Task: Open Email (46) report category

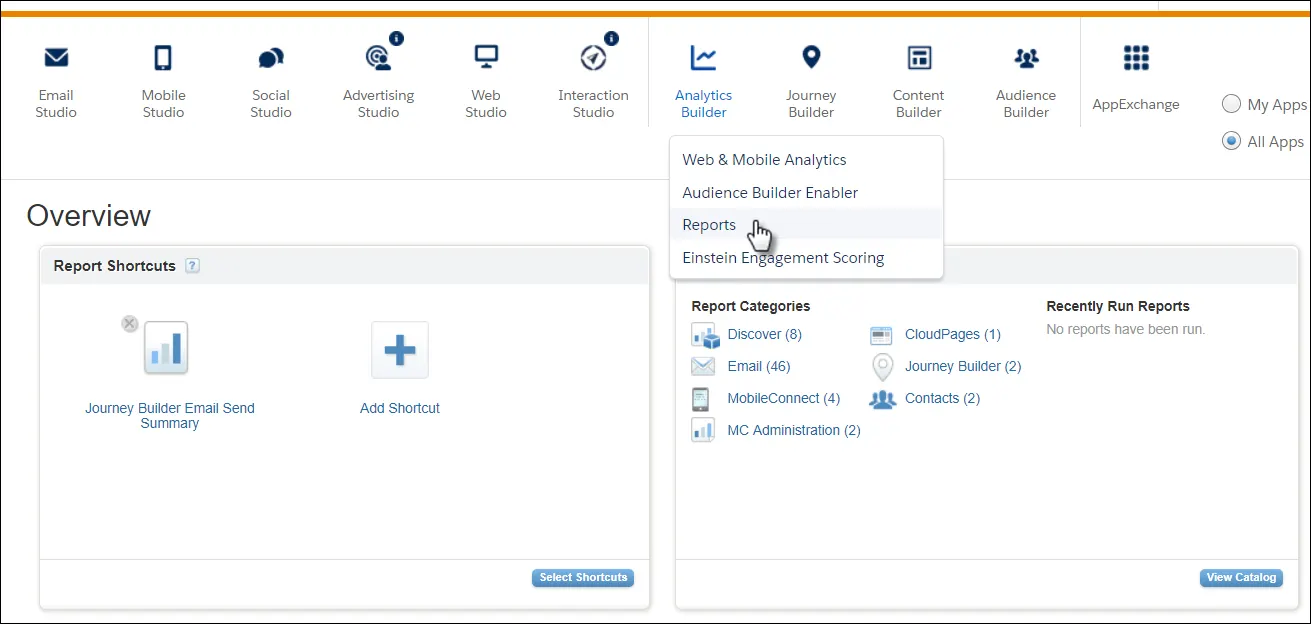Action: 759,366
